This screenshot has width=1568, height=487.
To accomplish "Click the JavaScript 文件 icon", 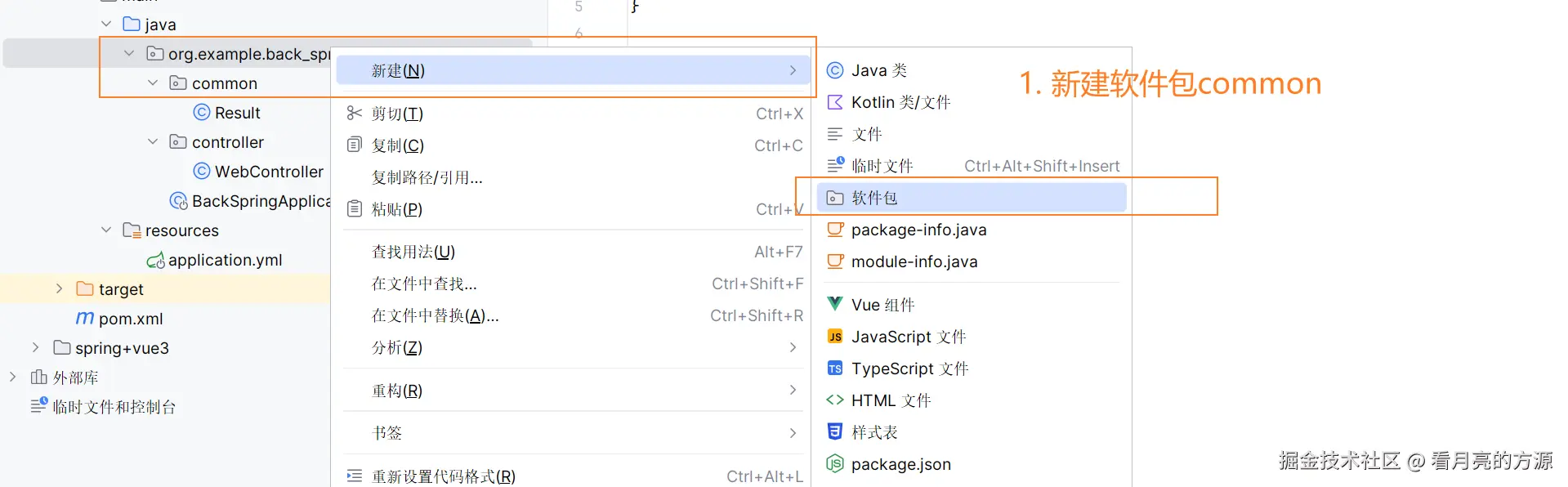I will click(x=835, y=337).
